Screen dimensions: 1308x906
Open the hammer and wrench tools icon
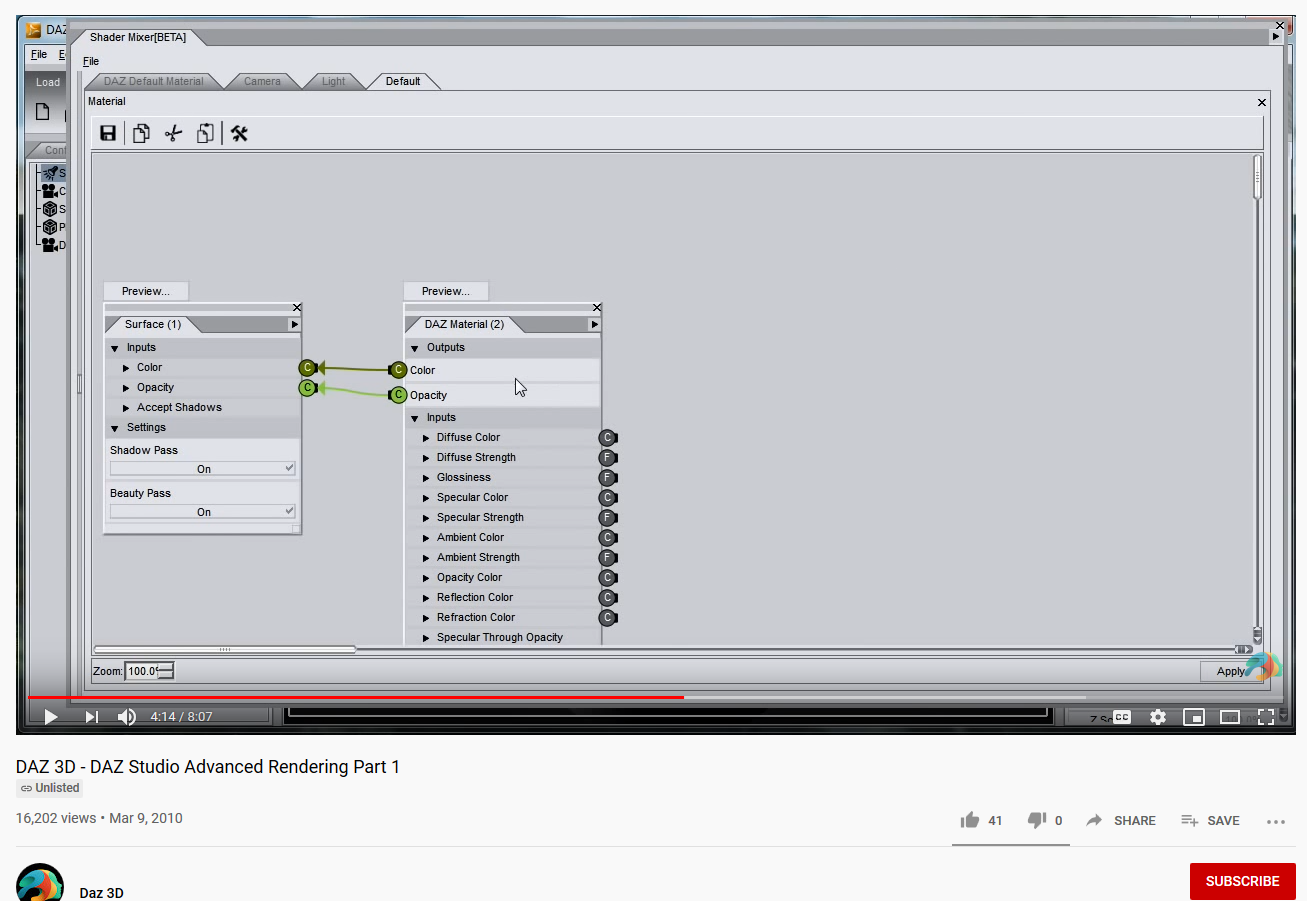(x=239, y=133)
